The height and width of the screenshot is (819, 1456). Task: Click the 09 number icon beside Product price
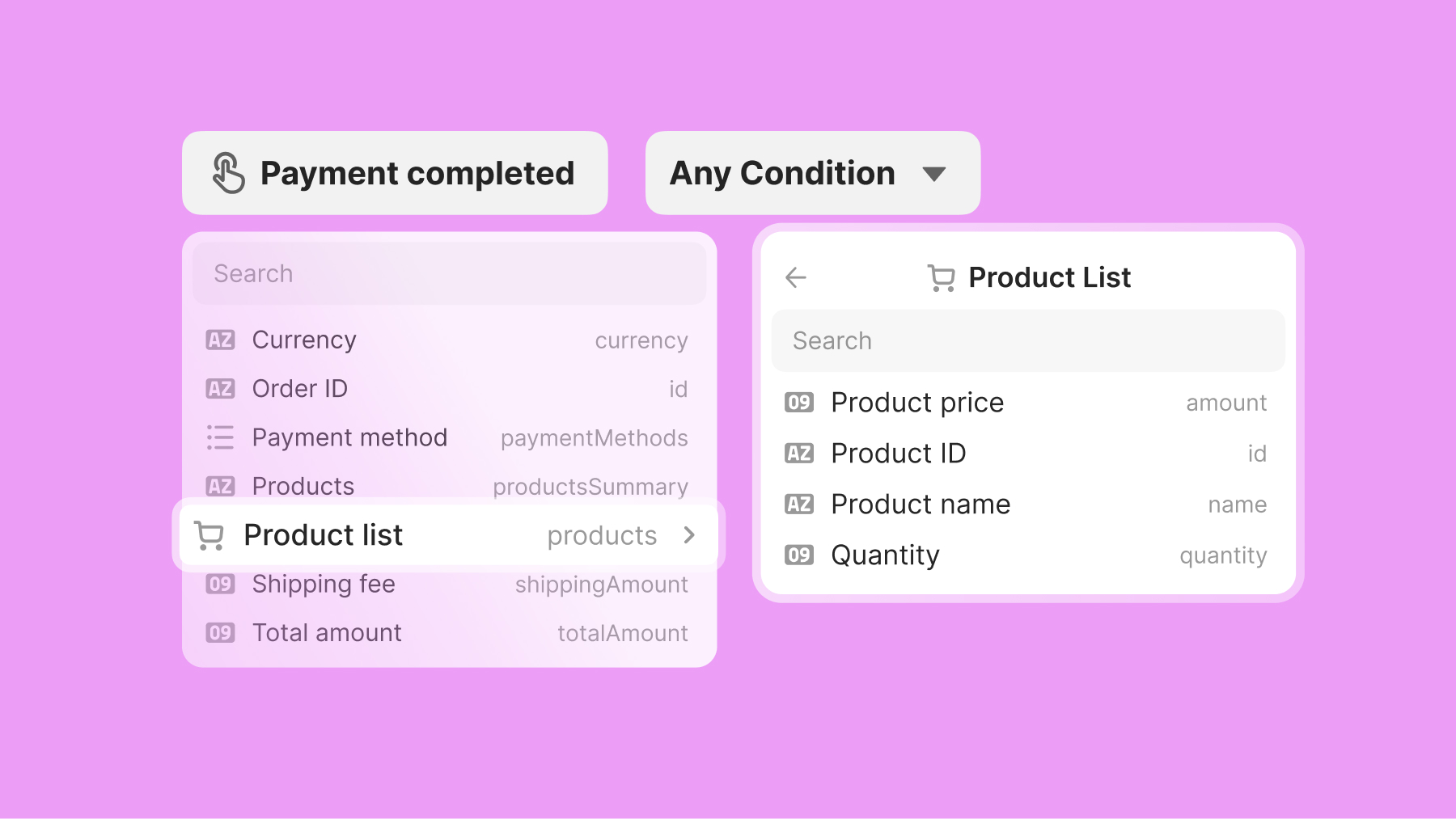[799, 403]
